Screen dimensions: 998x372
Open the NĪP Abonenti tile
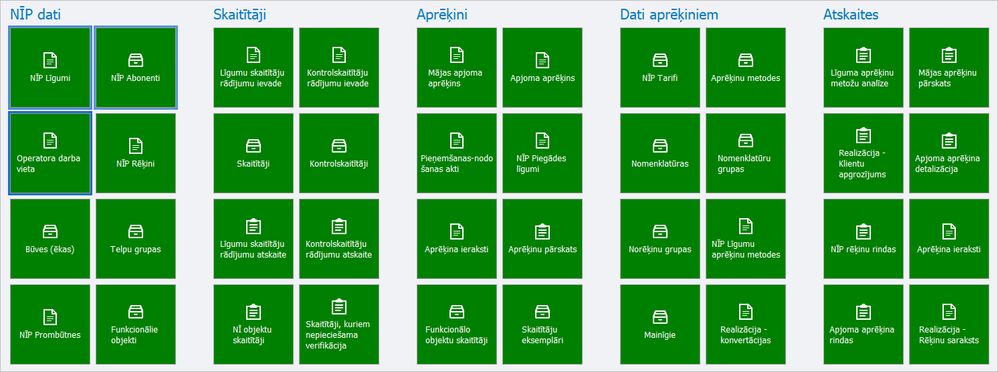[136, 68]
